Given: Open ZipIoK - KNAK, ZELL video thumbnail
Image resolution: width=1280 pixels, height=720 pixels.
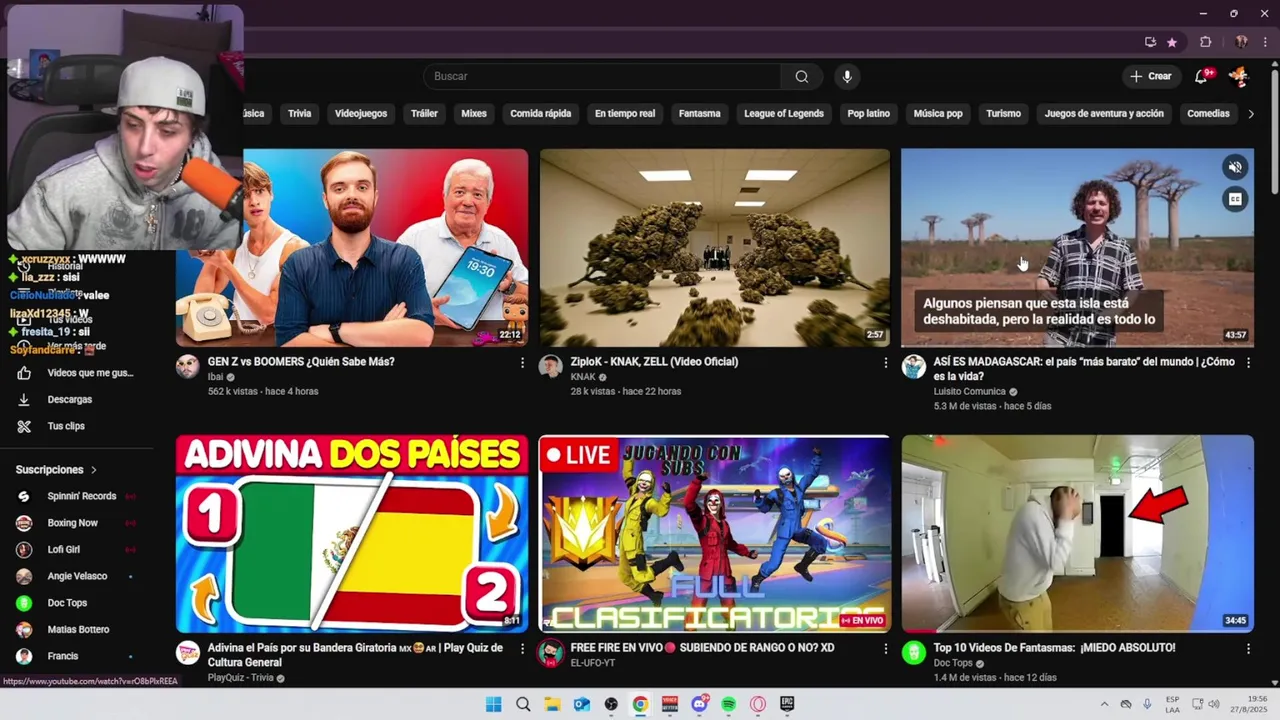Looking at the screenshot, I should [x=715, y=248].
